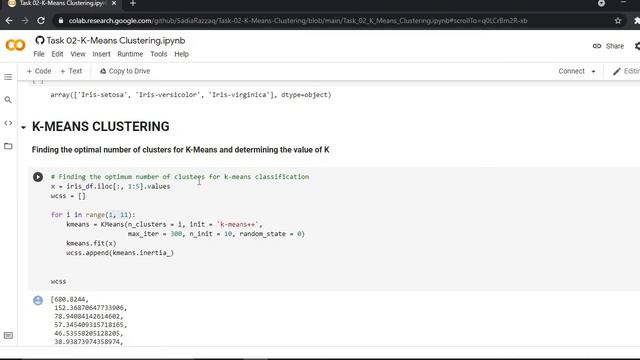Screen dimensions: 640x360
Task: Click the output value 78.94084142614602
Action: 89,316
